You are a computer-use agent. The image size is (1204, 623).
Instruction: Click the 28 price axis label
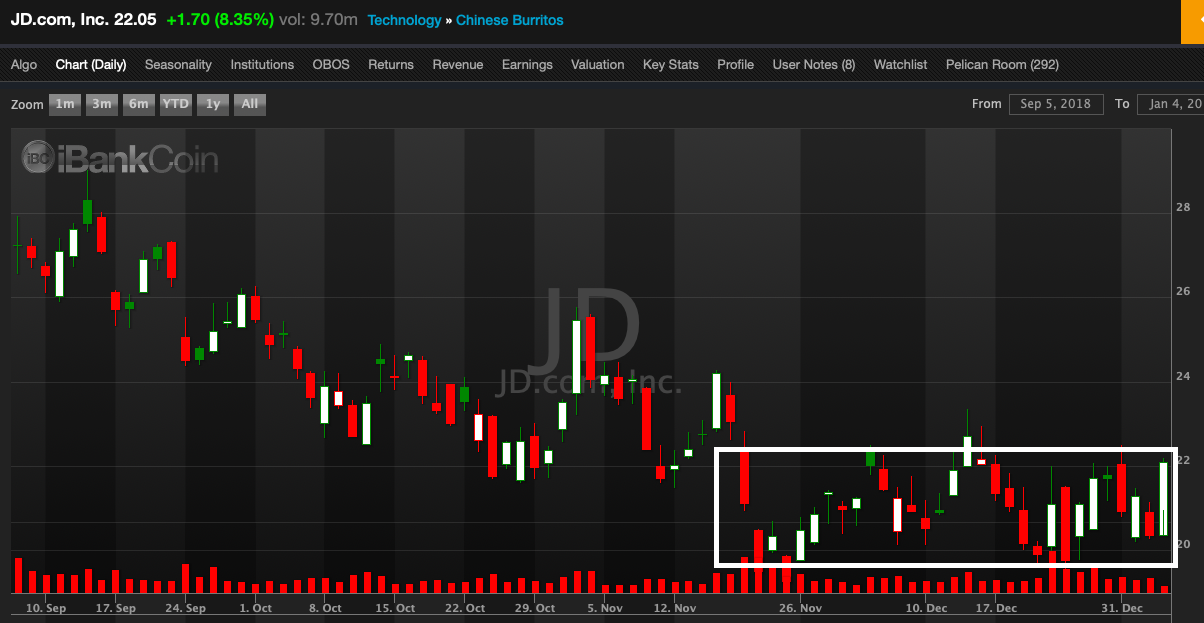click(x=1183, y=208)
